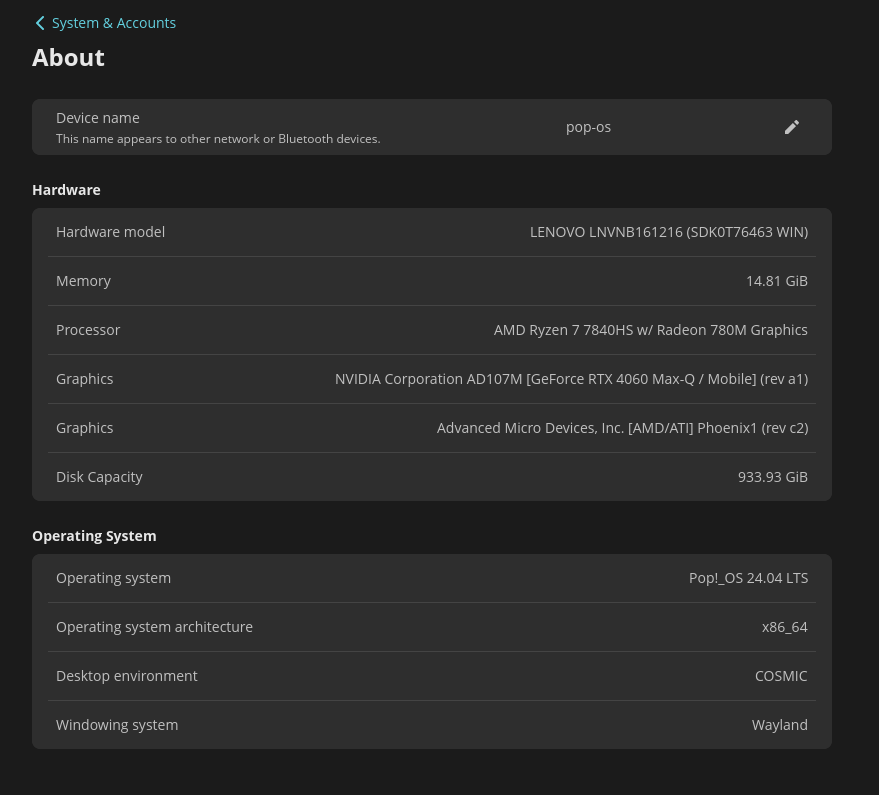Click 'Operating system architecture' label
Viewport: 879px width, 795px height.
[154, 627]
